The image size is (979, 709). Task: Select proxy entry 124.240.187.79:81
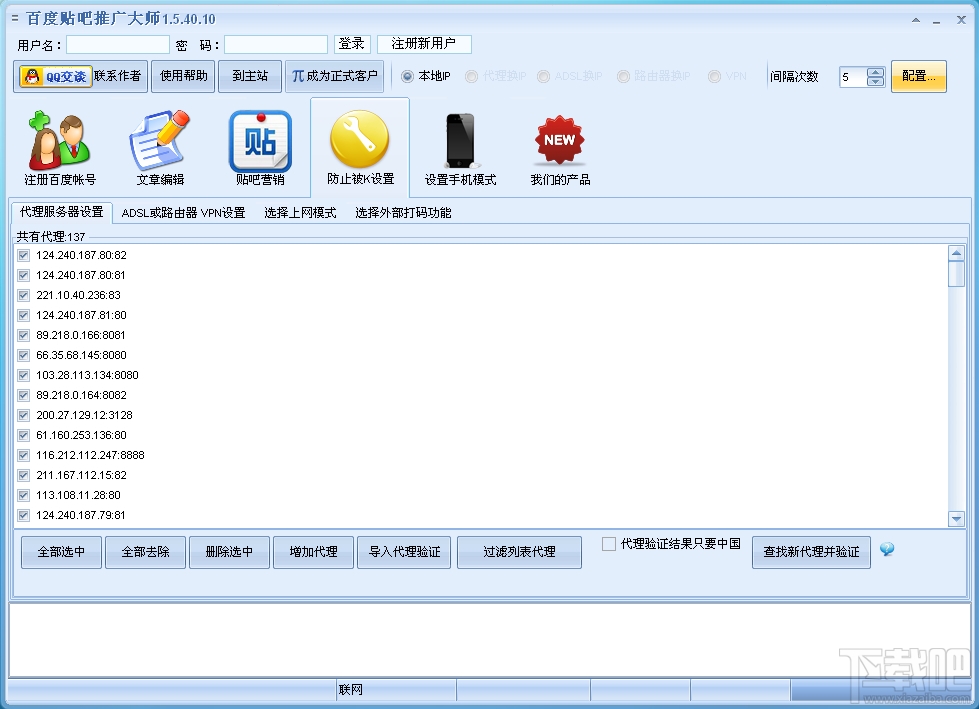tap(81, 515)
